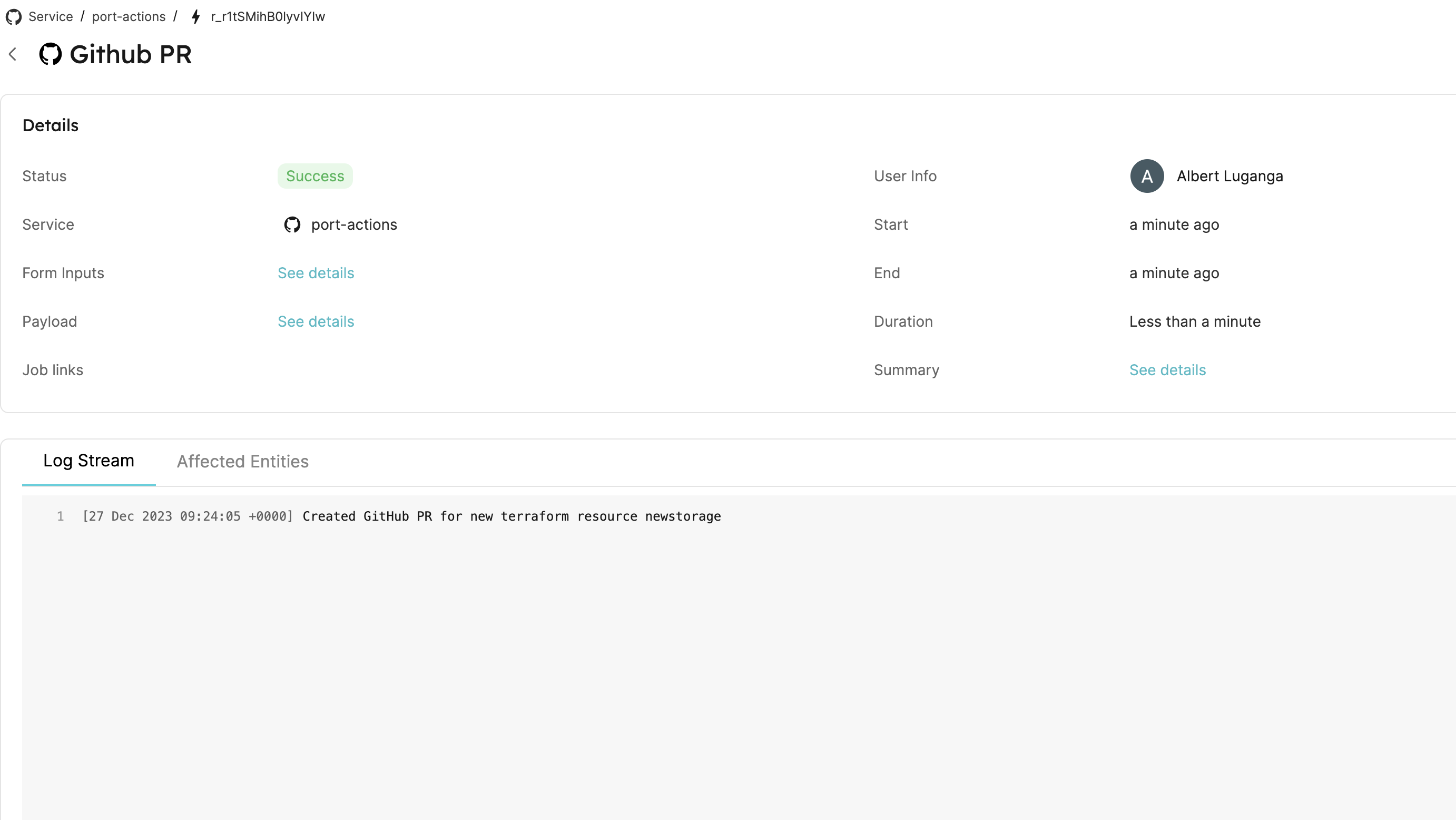Click the Job links label

(x=53, y=370)
